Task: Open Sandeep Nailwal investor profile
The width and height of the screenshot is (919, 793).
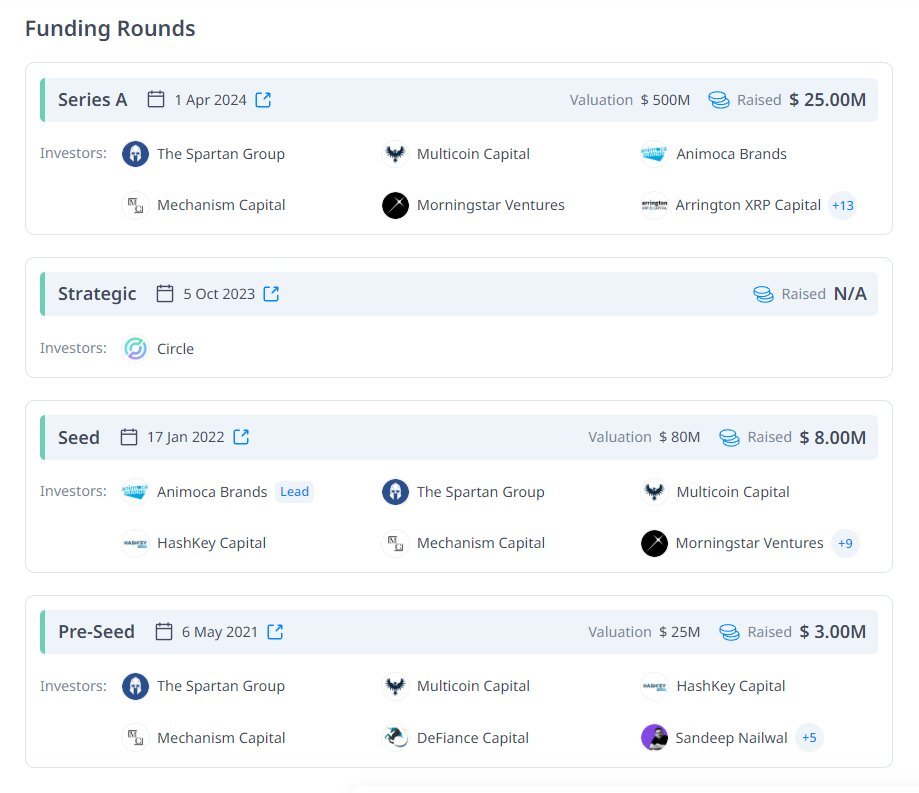Action: (x=731, y=738)
